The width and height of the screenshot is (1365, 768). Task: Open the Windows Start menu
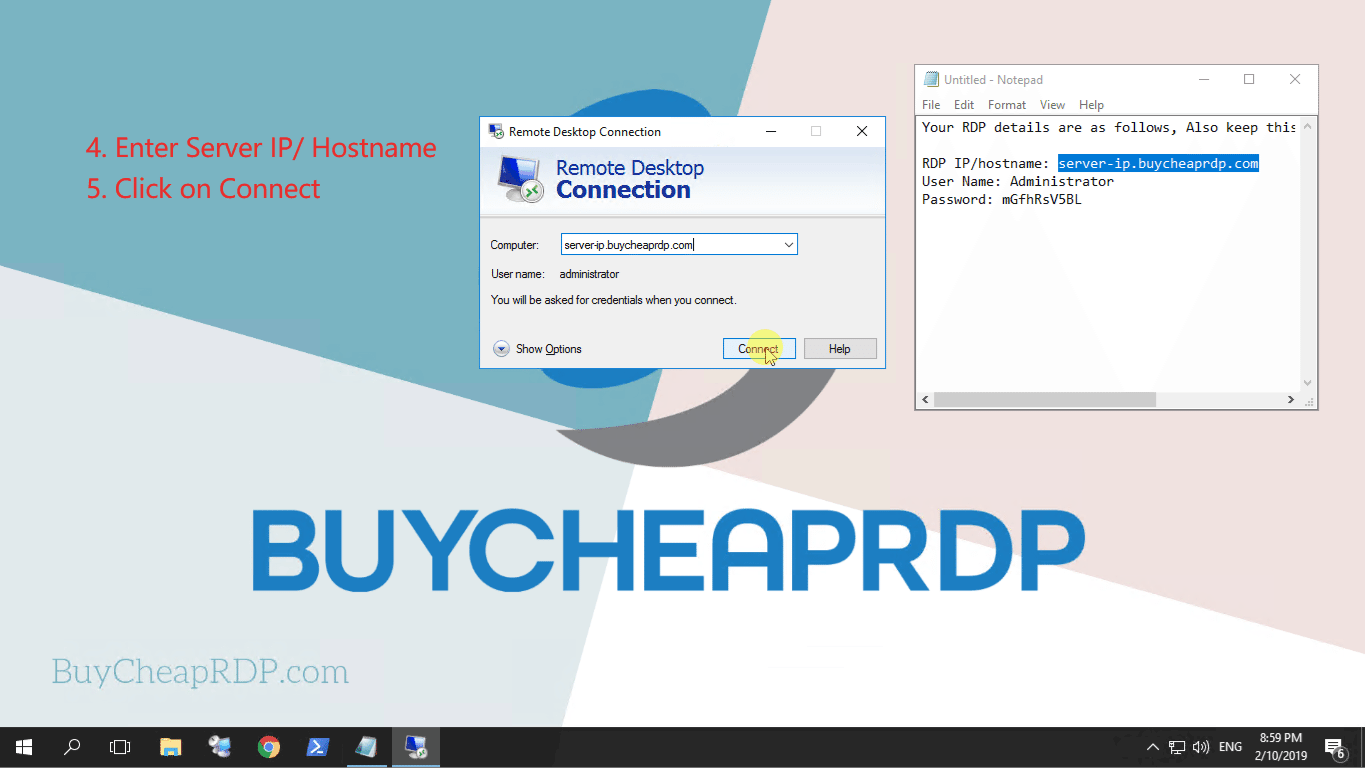point(24,747)
